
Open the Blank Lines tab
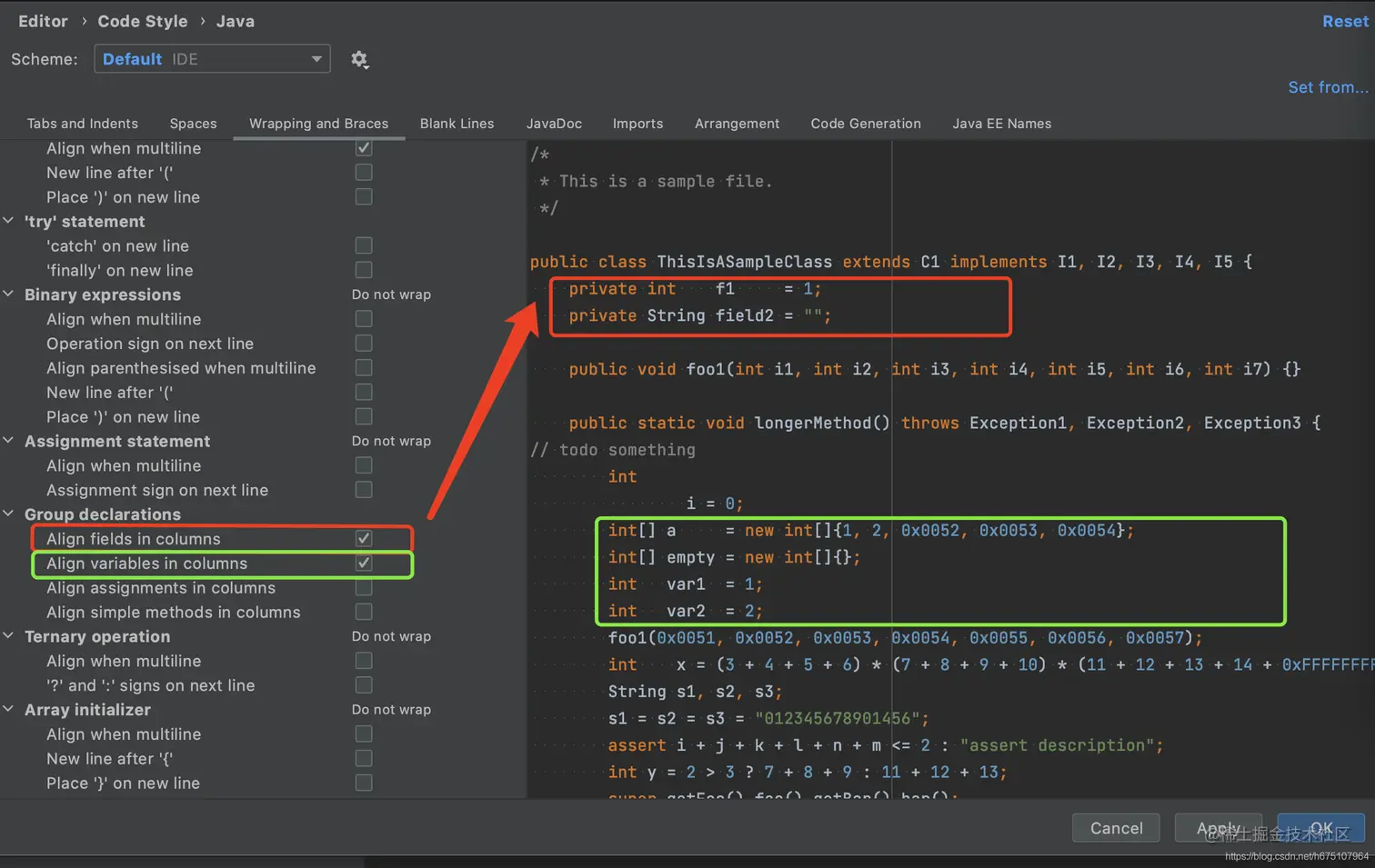(457, 124)
